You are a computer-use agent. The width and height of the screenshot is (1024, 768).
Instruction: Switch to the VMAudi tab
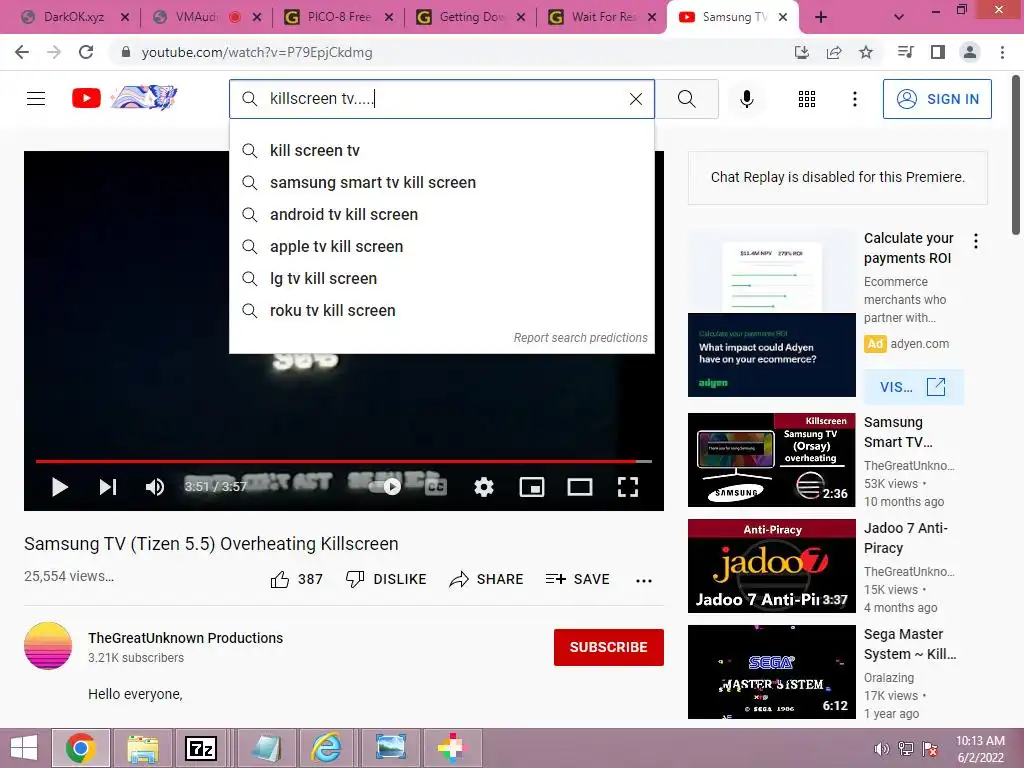pos(206,17)
